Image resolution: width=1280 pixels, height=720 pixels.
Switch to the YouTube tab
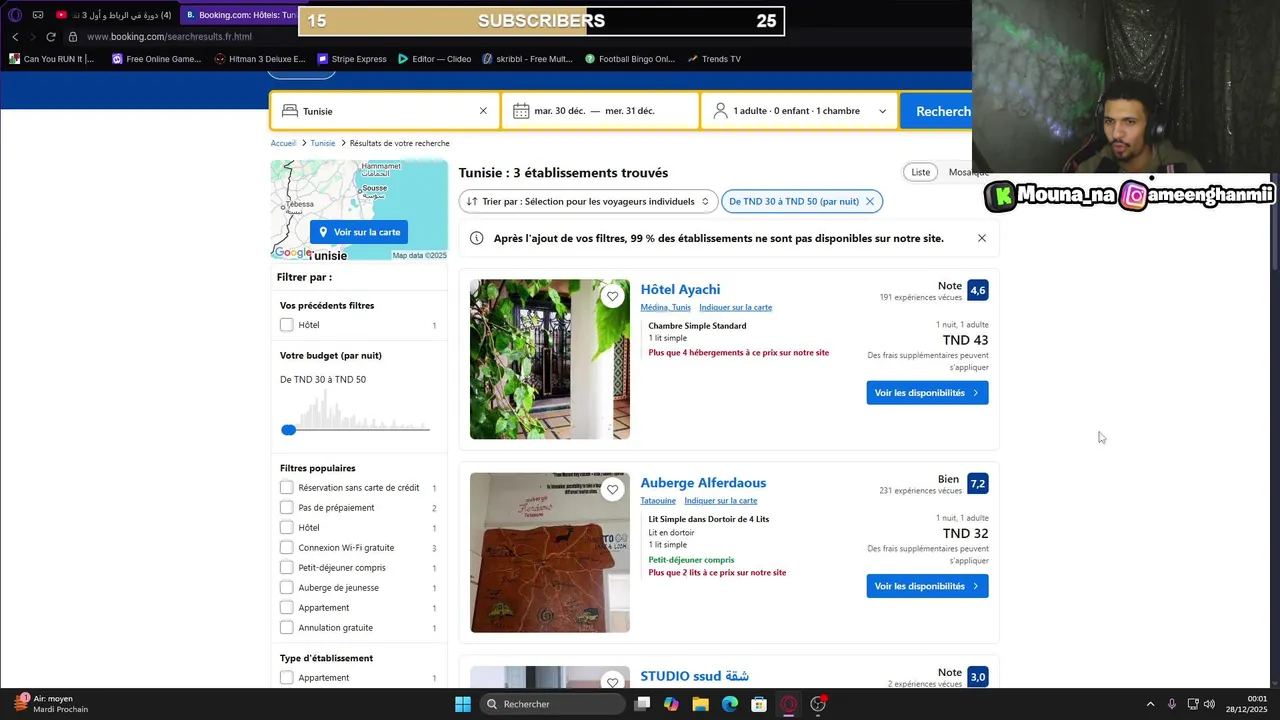[x=114, y=15]
